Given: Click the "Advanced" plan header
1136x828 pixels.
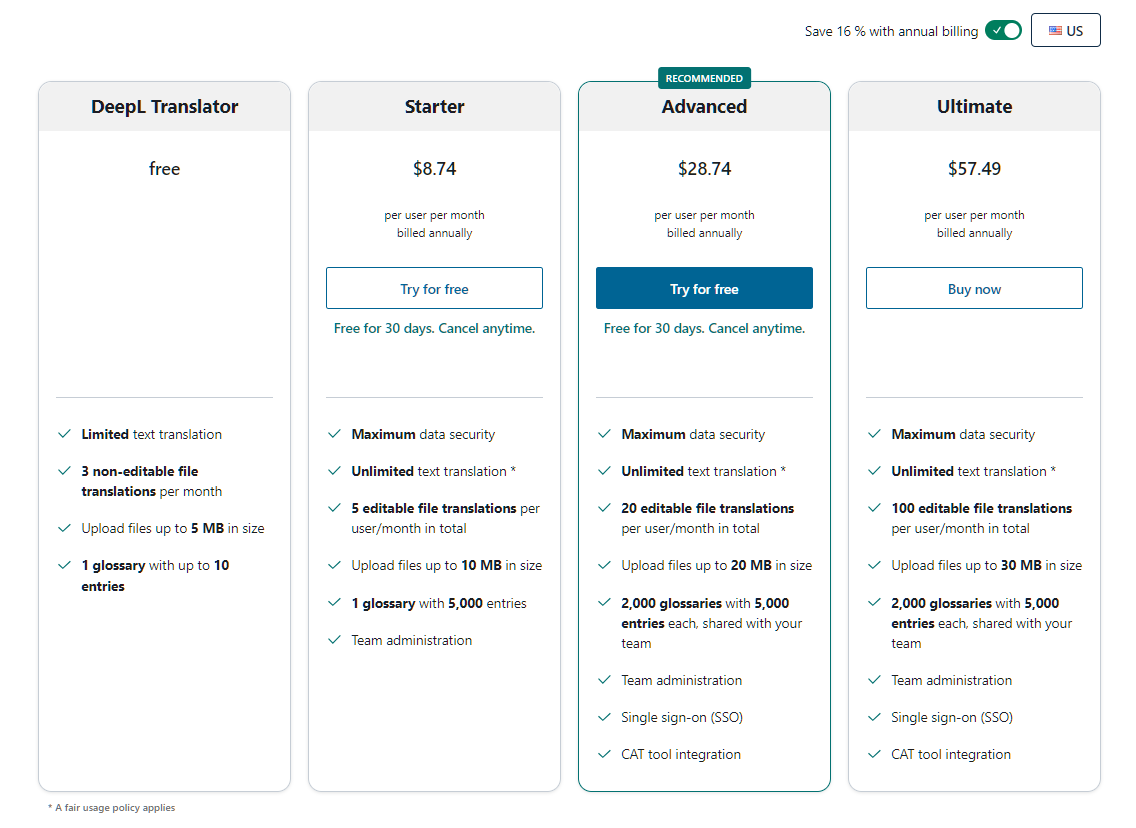Looking at the screenshot, I should (x=704, y=106).
